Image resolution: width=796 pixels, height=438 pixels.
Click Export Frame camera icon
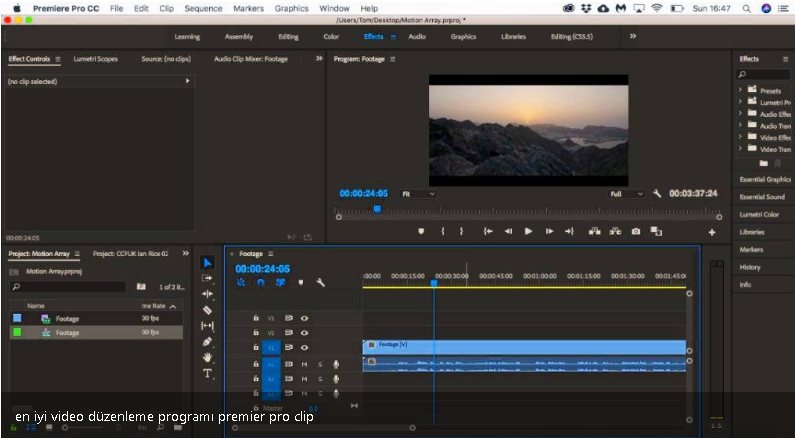636,231
